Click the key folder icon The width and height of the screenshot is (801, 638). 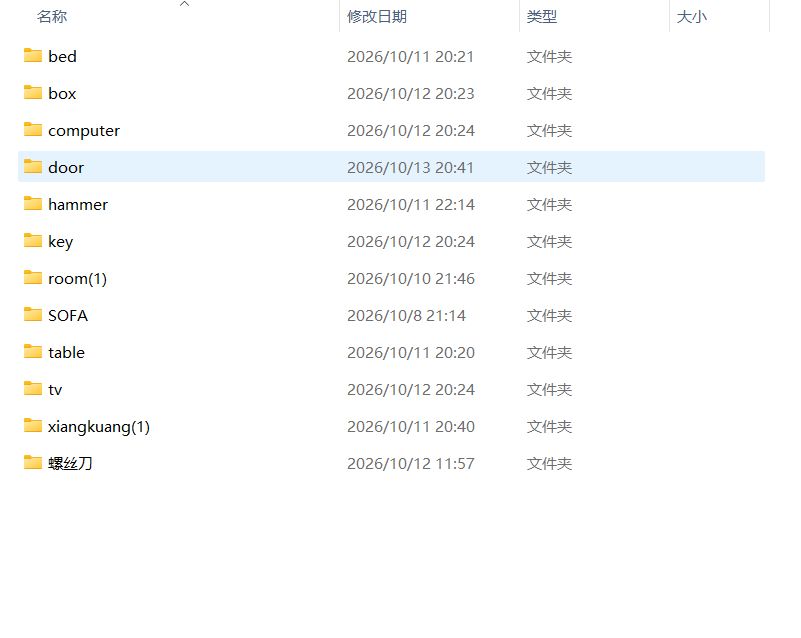coord(33,241)
